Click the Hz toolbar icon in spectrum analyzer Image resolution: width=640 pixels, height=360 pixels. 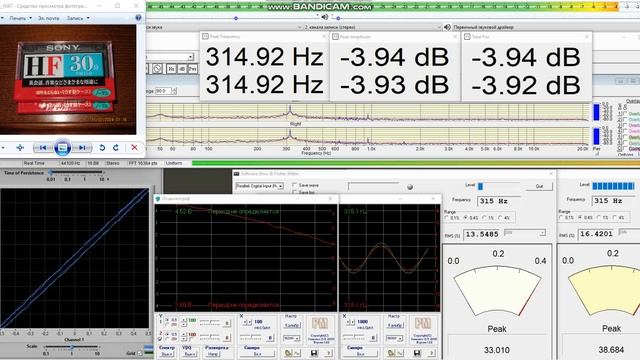click(x=171, y=69)
